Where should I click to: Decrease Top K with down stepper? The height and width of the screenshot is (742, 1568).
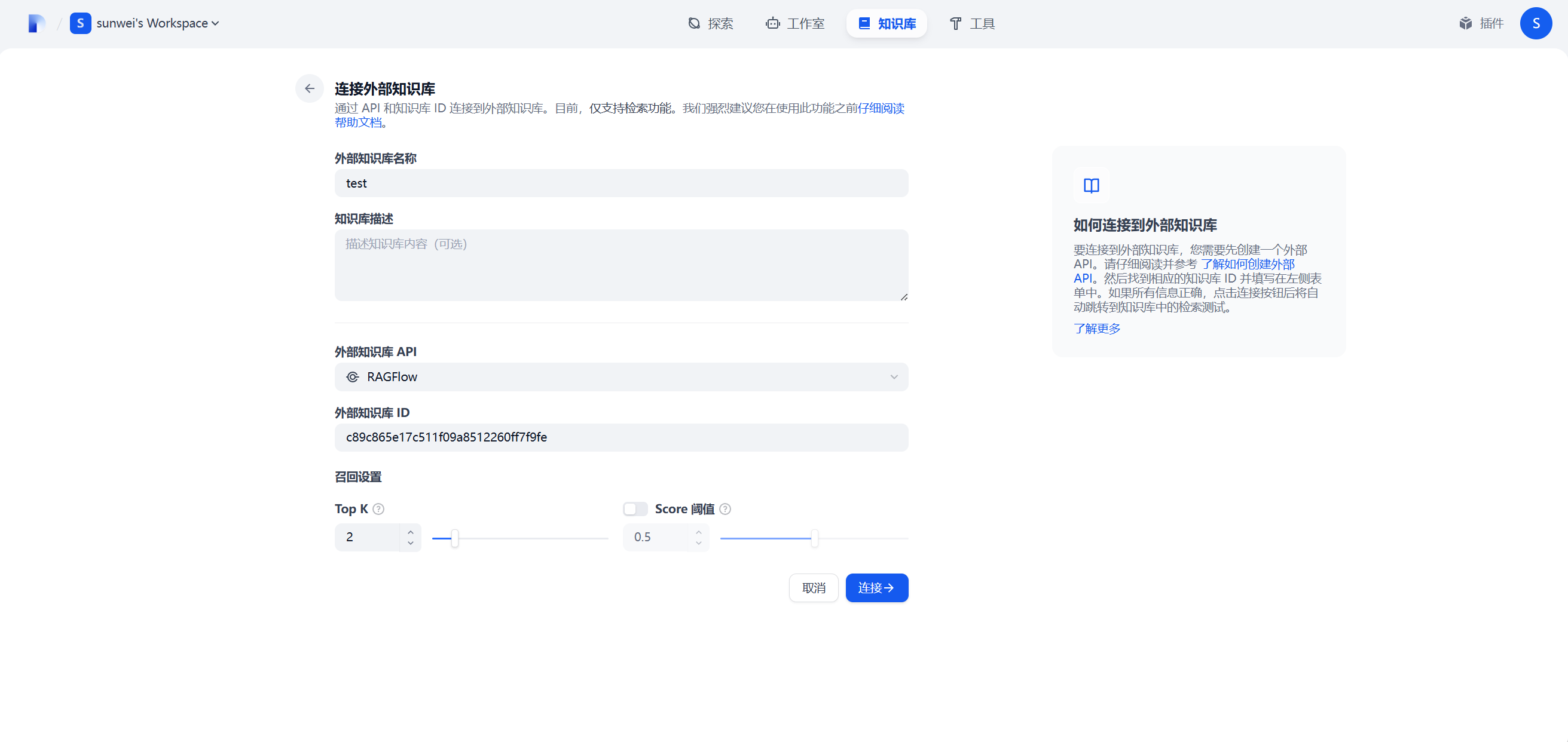tap(410, 543)
